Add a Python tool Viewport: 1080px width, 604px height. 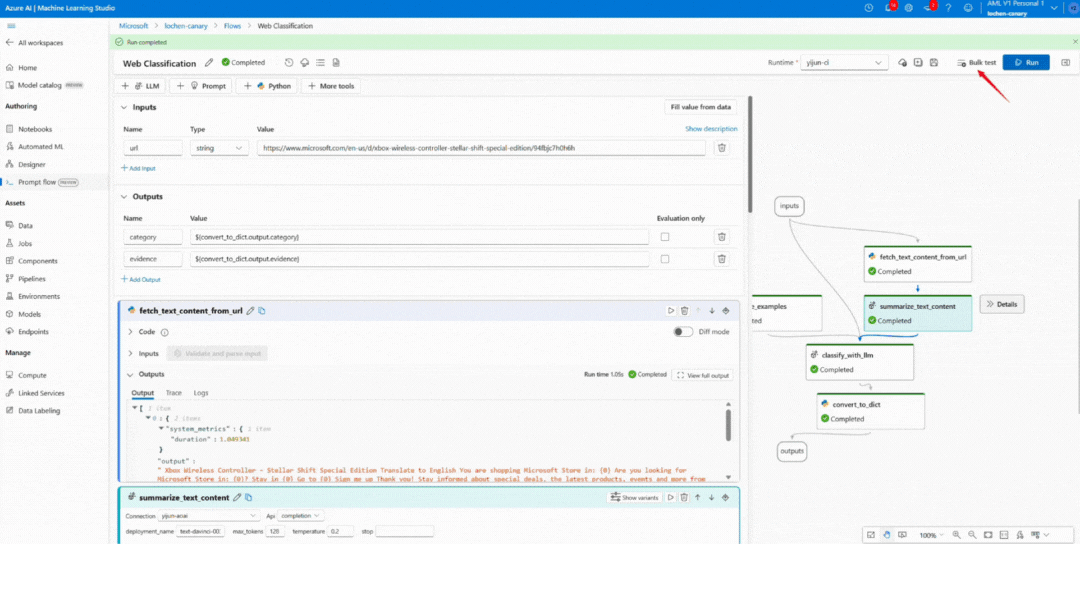[x=268, y=86]
